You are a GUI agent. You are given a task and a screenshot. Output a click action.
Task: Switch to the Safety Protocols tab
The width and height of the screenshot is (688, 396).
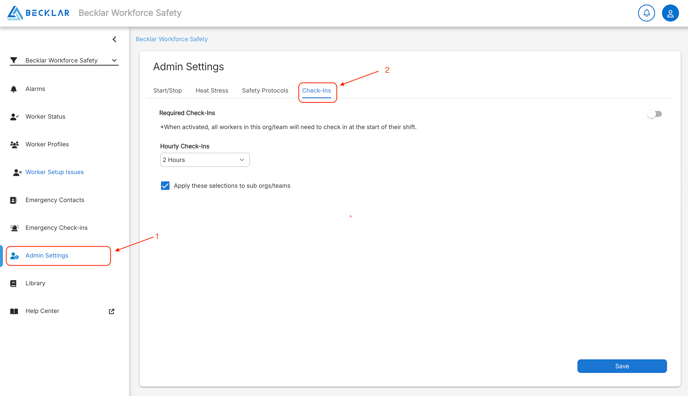(265, 90)
